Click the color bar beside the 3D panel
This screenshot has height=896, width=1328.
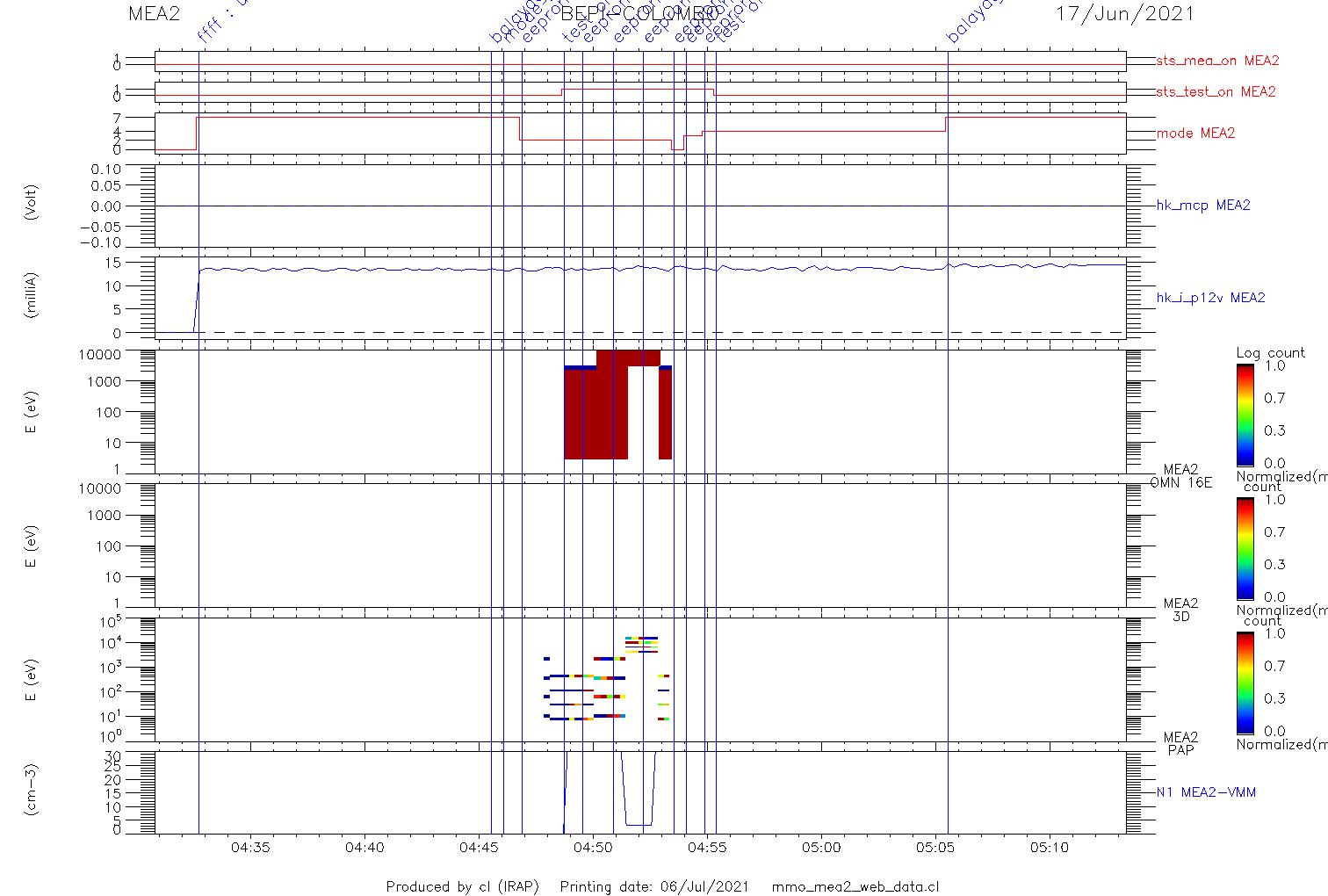pos(1245,548)
